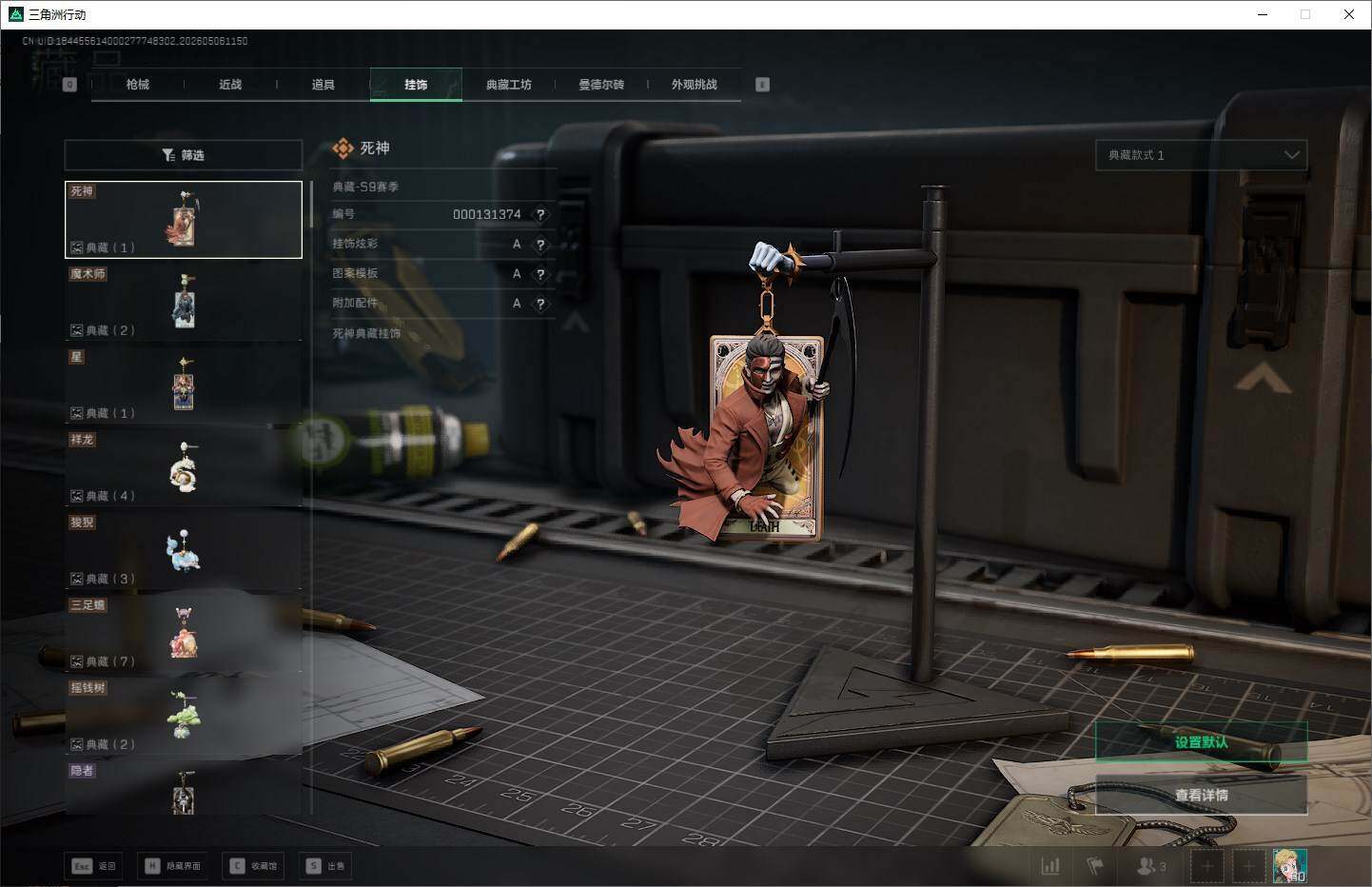Click the flag icon in bottom bar
1372x887 pixels.
pos(1095,866)
